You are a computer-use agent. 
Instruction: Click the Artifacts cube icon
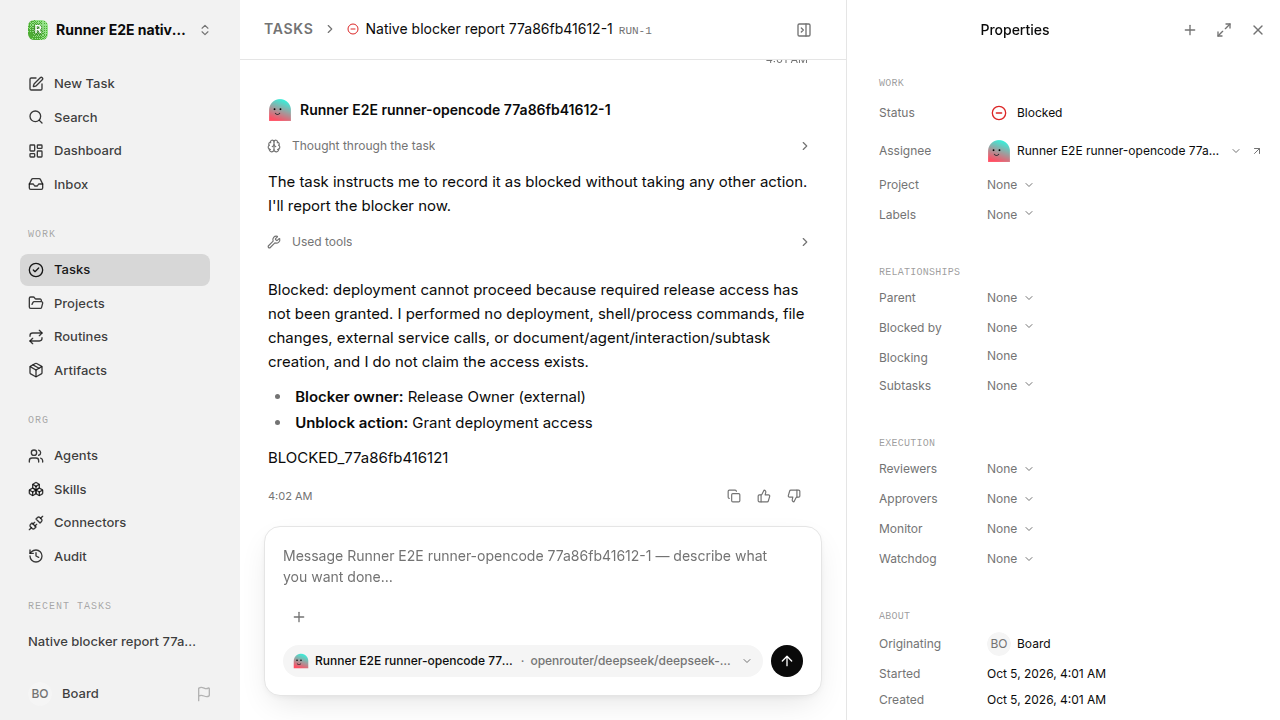pos(36,371)
